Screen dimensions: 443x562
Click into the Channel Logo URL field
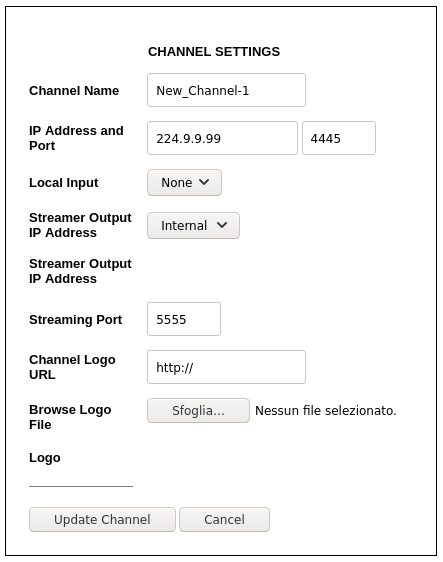[x=226, y=367]
